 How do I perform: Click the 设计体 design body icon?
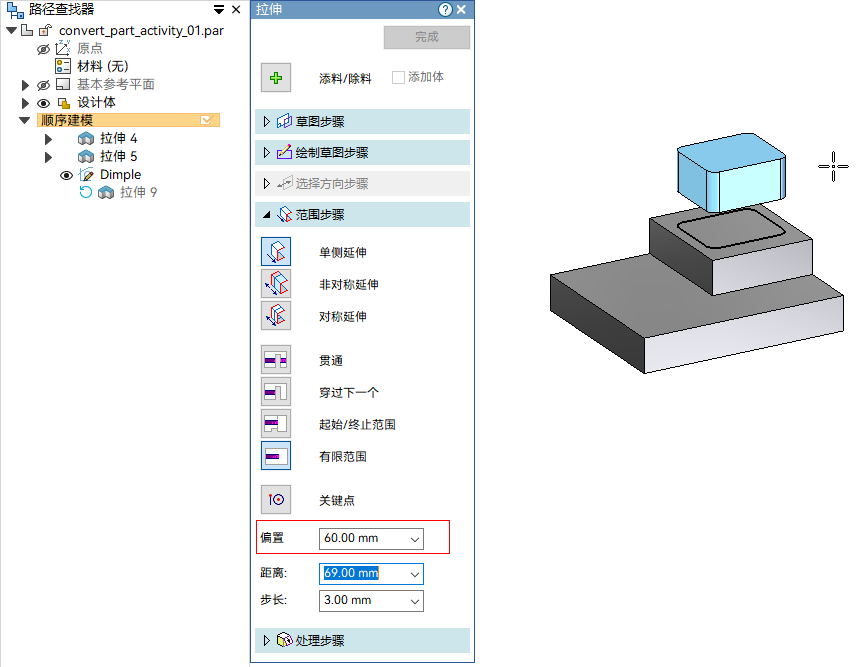[x=64, y=103]
